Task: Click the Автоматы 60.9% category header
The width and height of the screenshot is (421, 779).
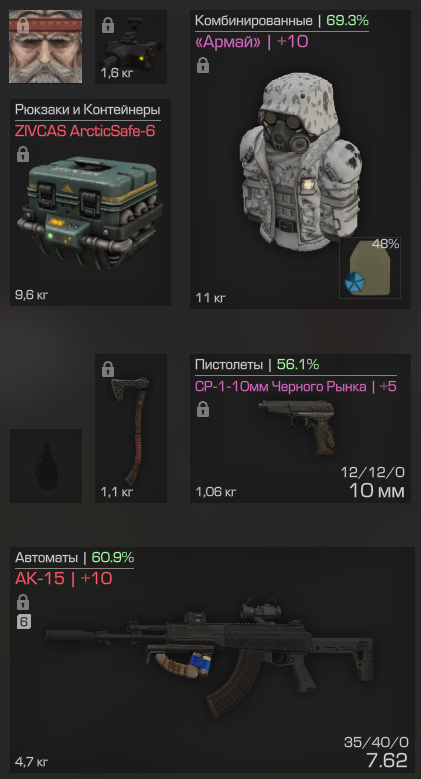Action: coord(75,558)
